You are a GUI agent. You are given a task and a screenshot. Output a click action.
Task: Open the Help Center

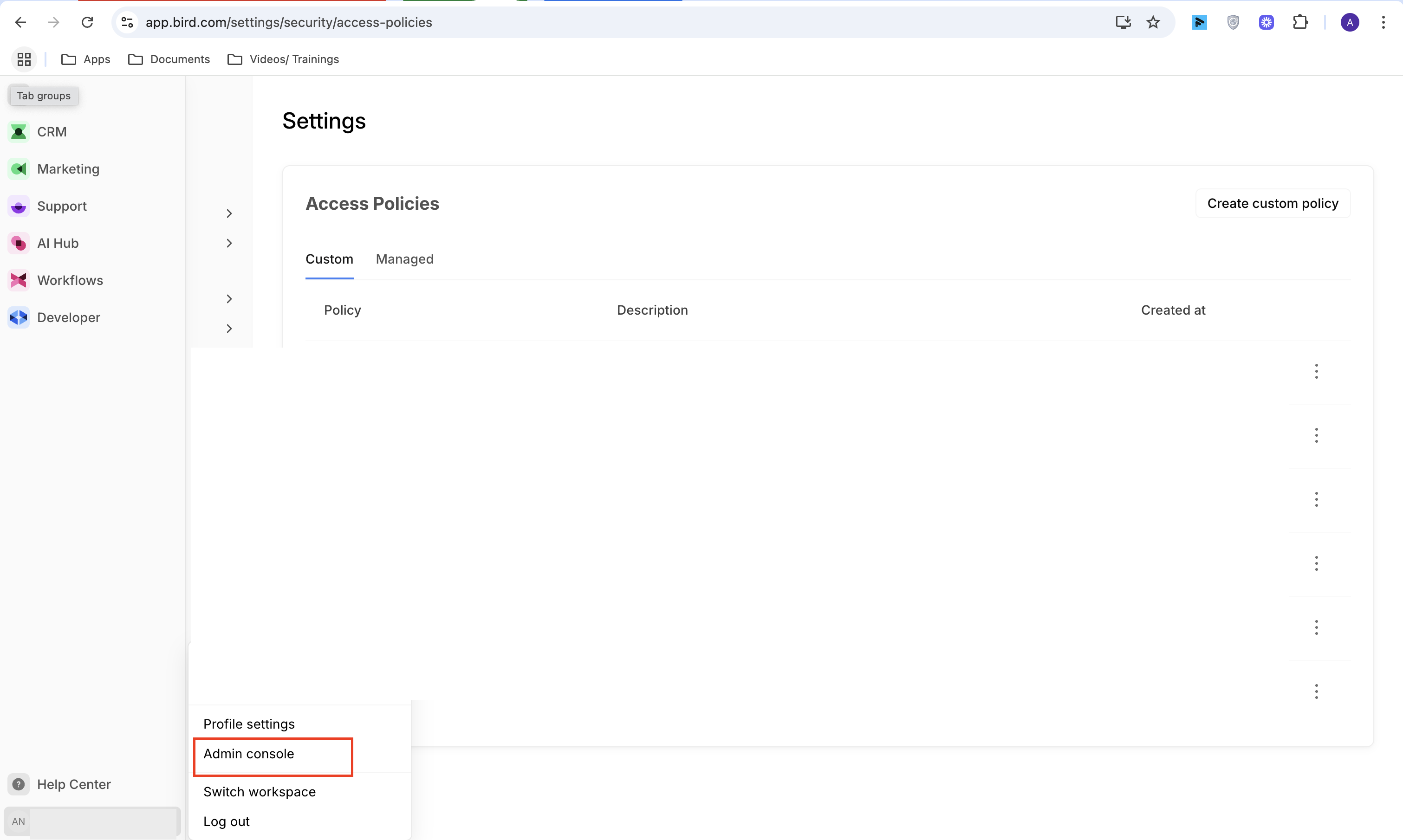pyautogui.click(x=59, y=784)
